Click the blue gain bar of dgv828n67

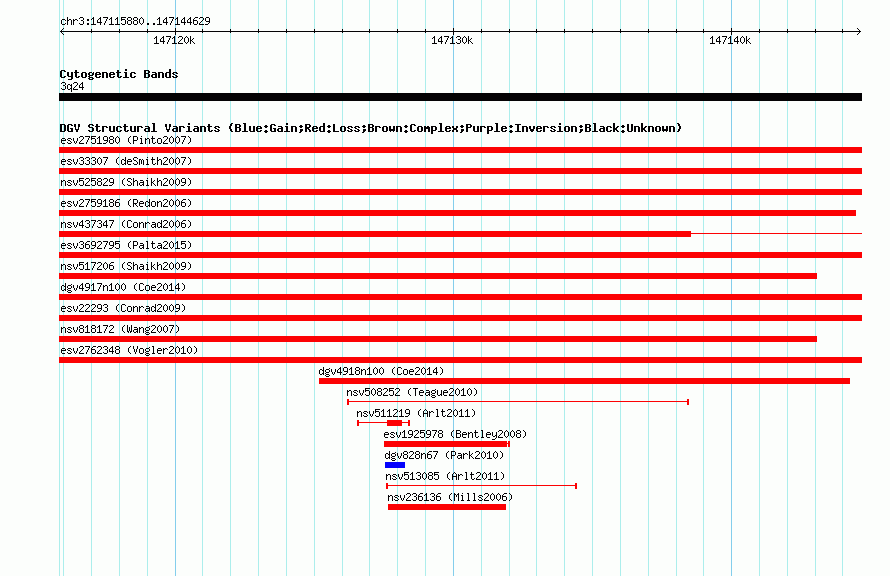[x=395, y=465]
